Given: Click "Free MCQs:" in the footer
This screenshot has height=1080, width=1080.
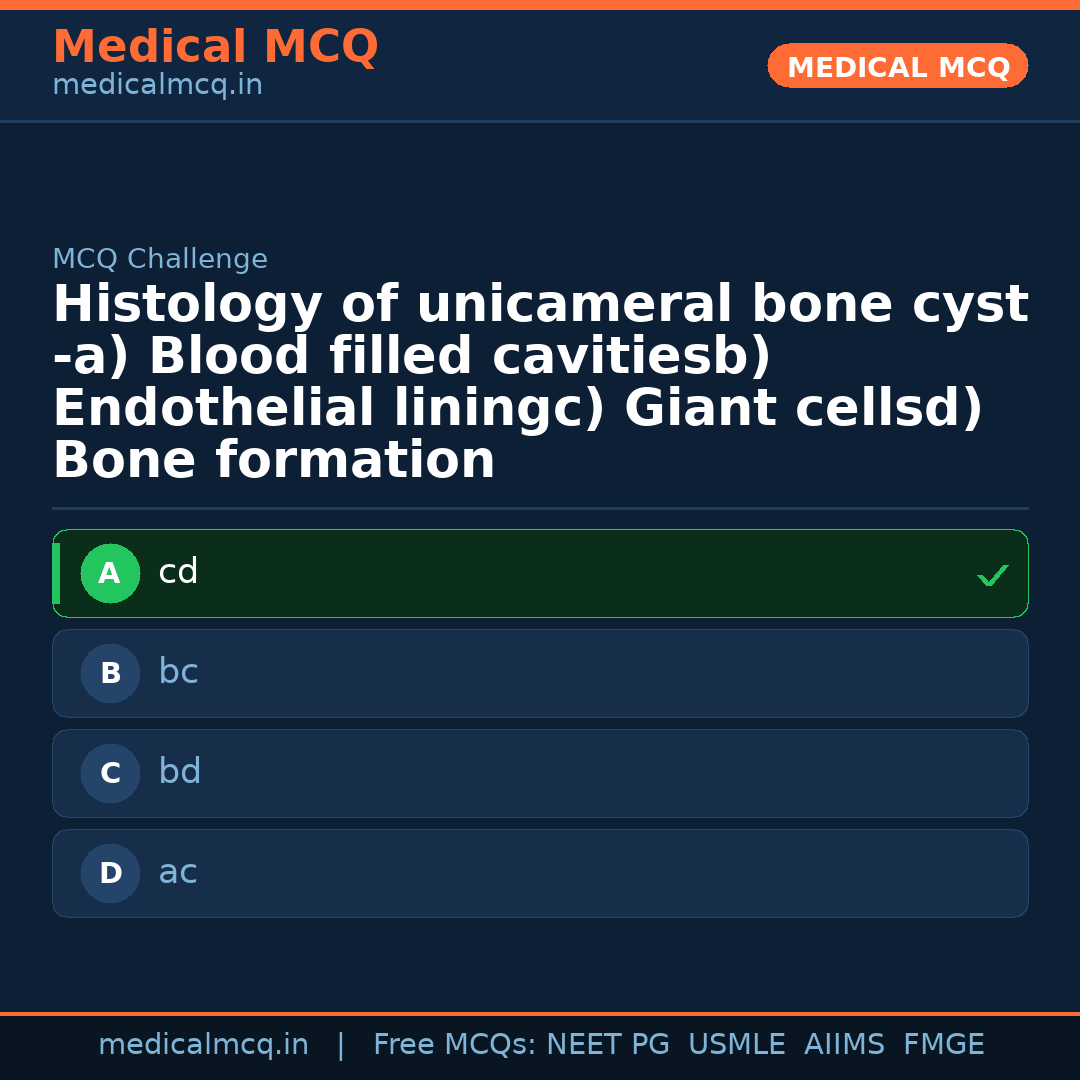Looking at the screenshot, I should click(x=454, y=1045).
